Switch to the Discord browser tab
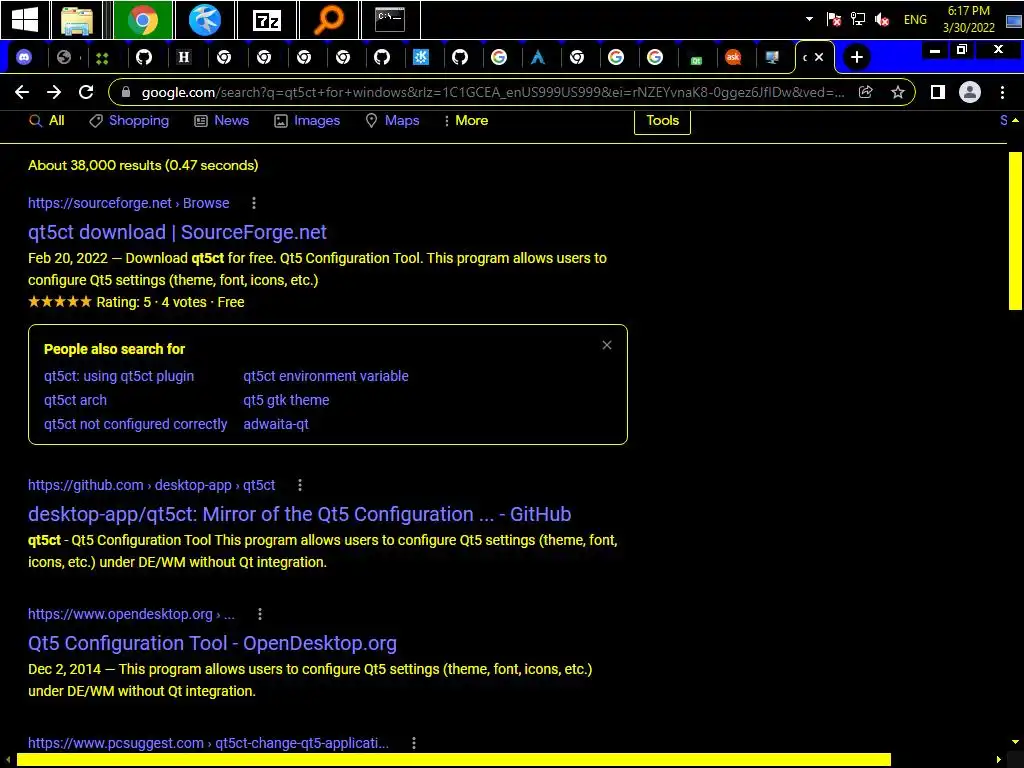Screen dimensions: 1024x768 coord(24,57)
